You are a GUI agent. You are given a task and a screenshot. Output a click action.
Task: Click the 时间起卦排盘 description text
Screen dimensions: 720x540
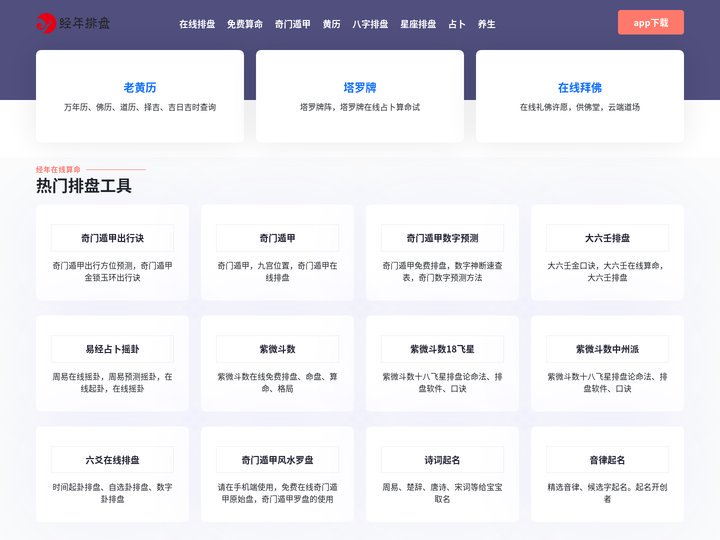pos(112,493)
